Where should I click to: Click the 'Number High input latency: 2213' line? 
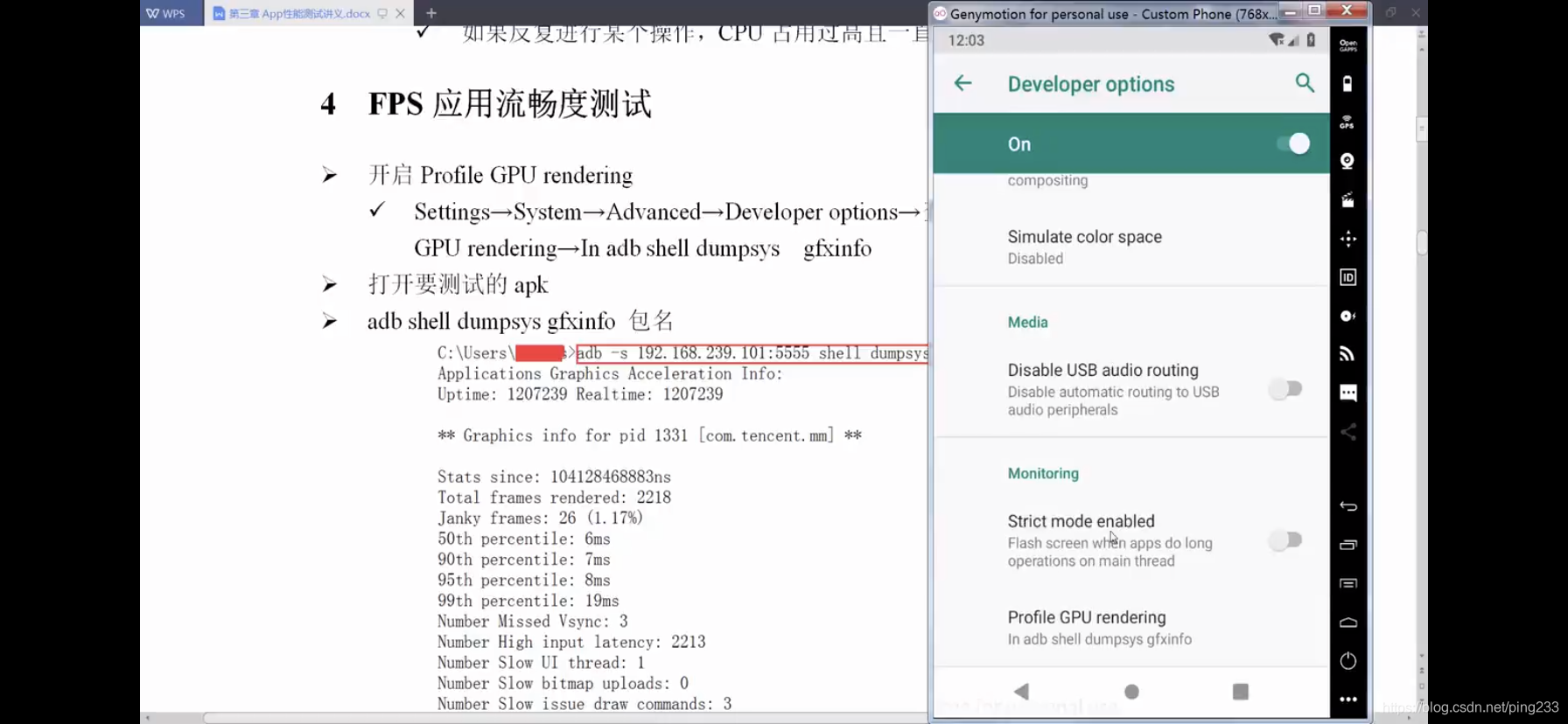571,642
